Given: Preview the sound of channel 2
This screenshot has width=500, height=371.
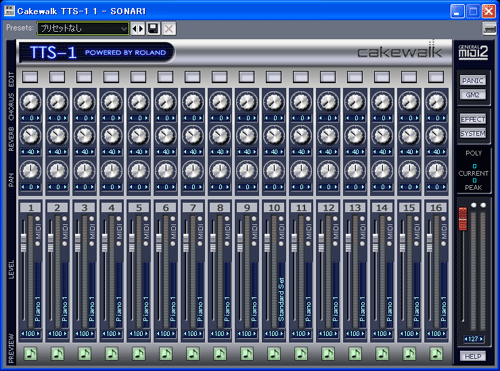Looking at the screenshot, I should pyautogui.click(x=58, y=354).
